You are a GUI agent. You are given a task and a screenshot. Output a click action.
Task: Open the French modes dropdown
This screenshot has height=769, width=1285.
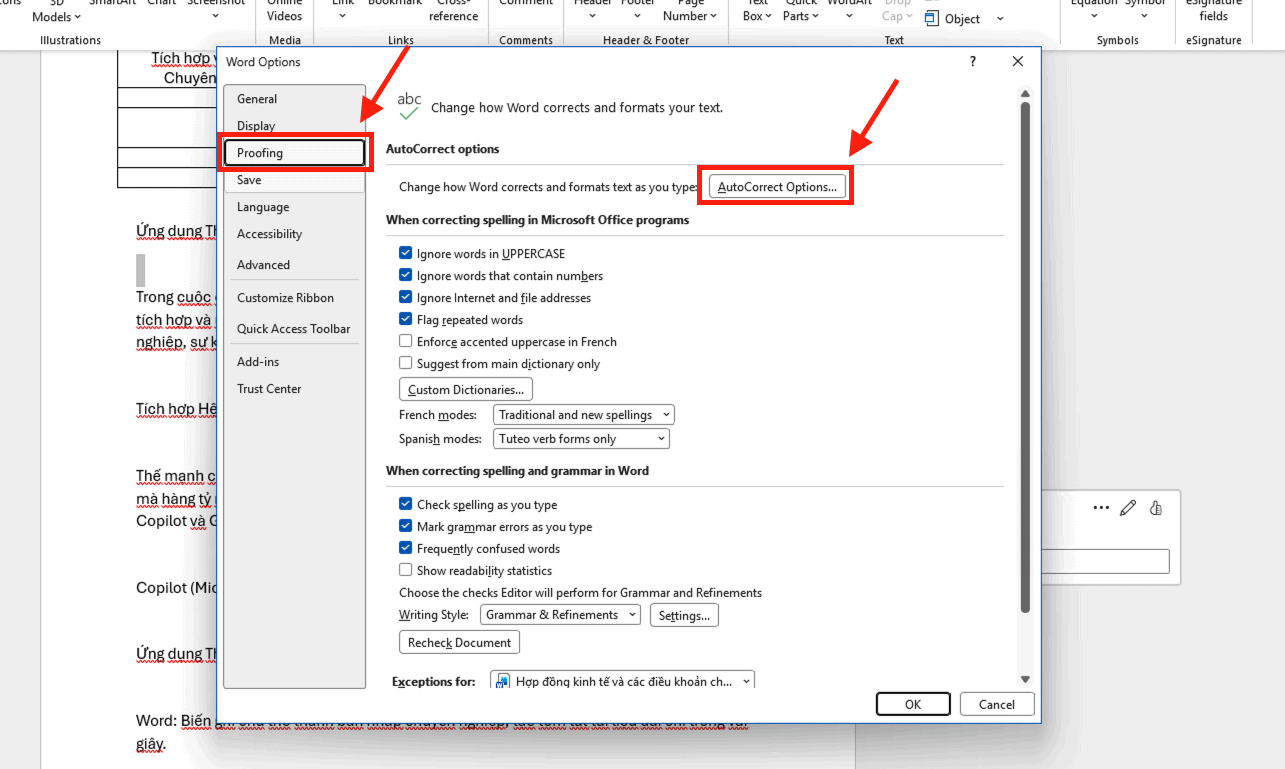click(584, 415)
